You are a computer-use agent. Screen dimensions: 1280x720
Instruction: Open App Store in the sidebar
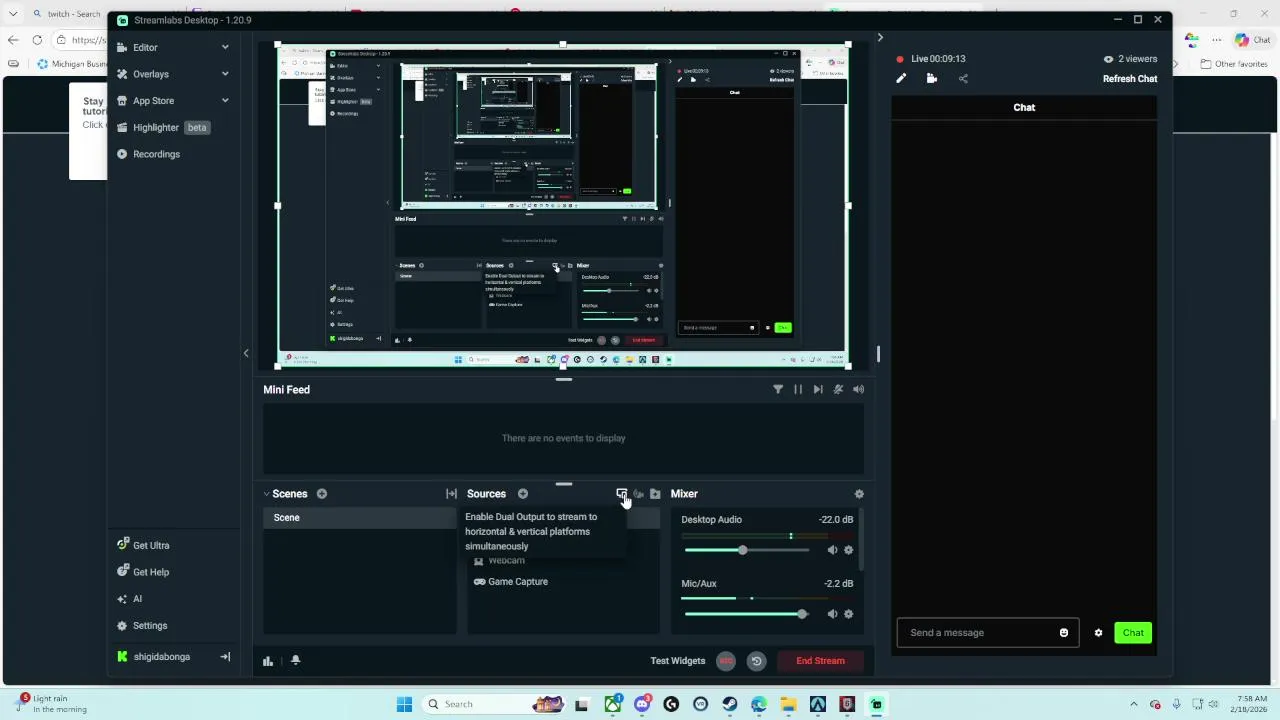point(153,101)
